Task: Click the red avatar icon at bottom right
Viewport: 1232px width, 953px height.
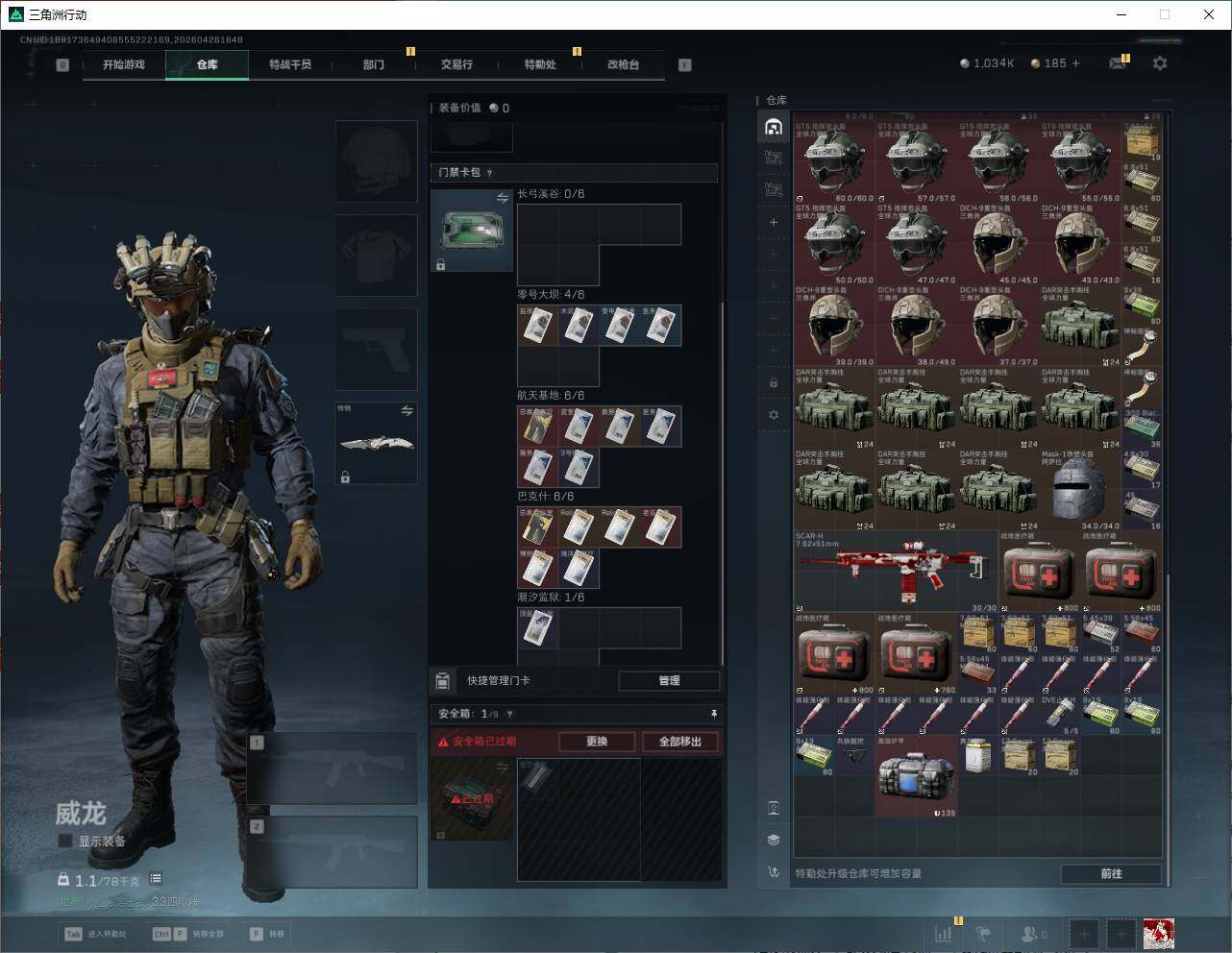Action: click(1158, 933)
